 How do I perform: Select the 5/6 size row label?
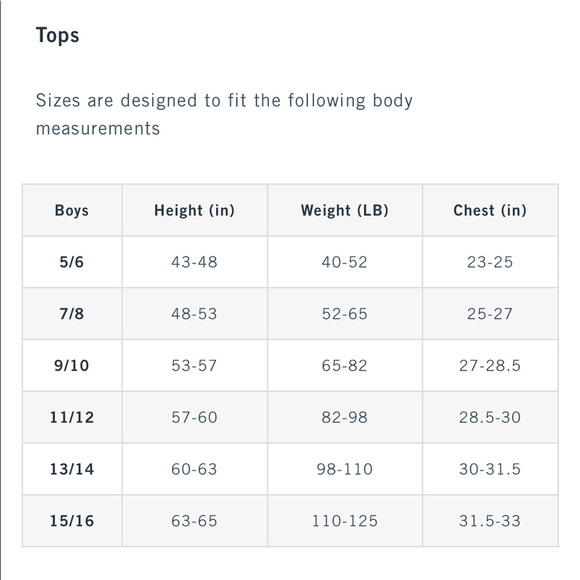[x=72, y=262]
